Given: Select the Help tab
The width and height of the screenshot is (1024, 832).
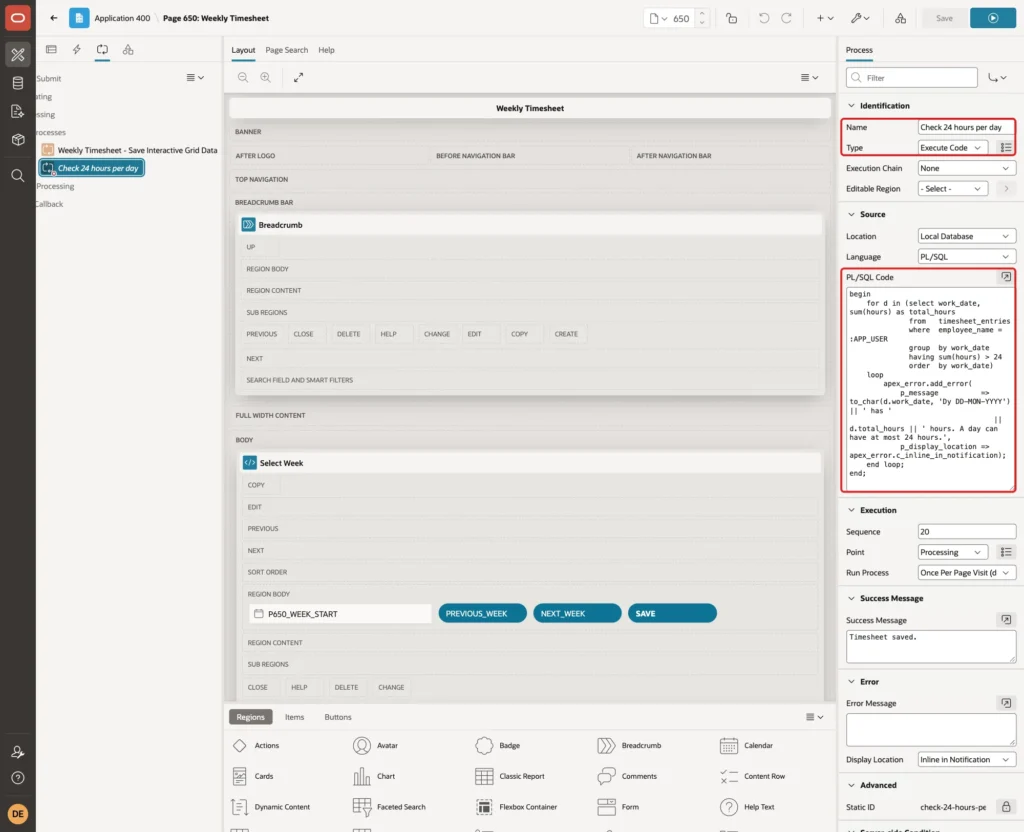Looking at the screenshot, I should click(x=326, y=50).
